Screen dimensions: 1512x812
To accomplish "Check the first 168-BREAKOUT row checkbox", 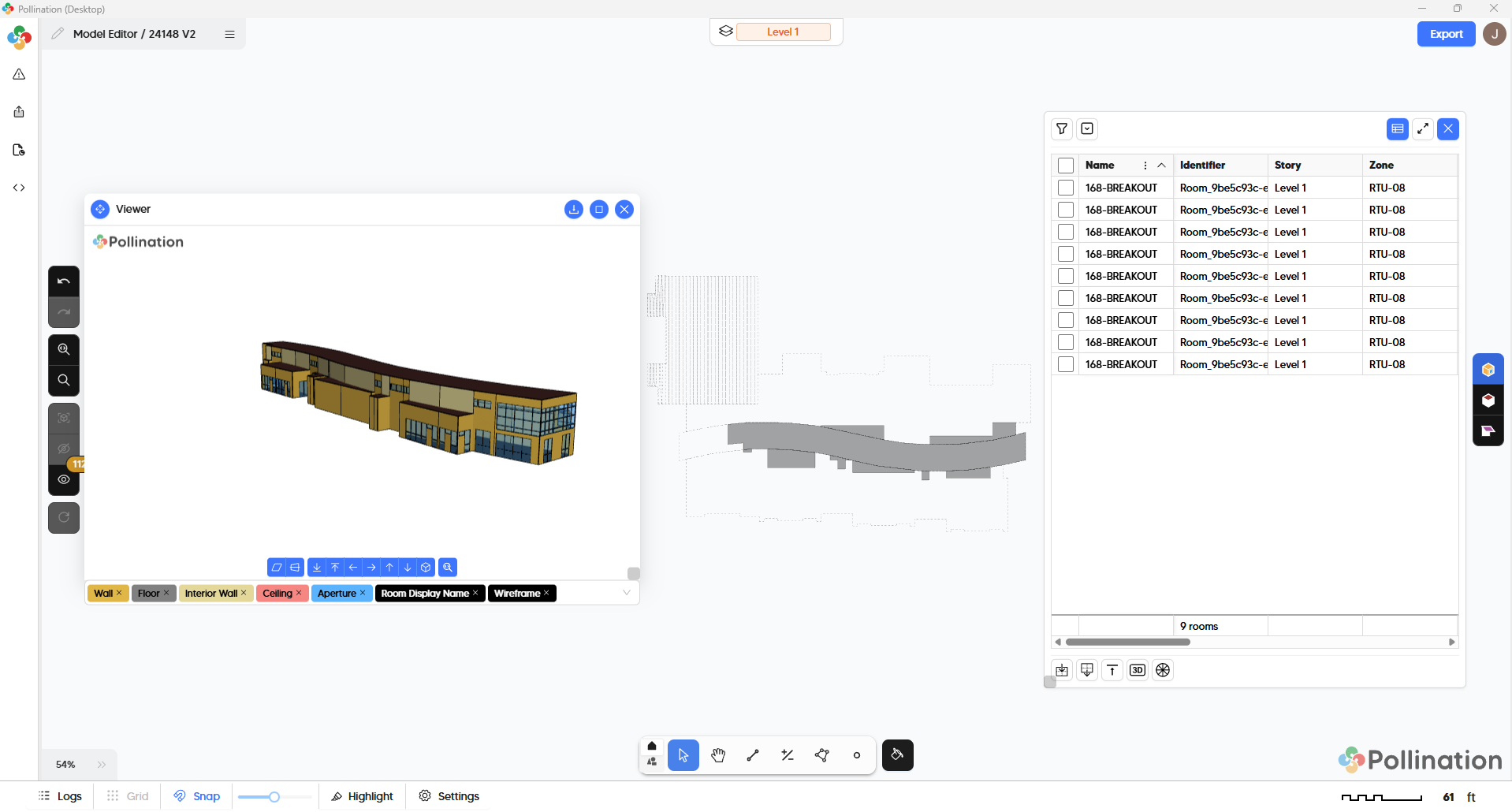I will tap(1066, 188).
